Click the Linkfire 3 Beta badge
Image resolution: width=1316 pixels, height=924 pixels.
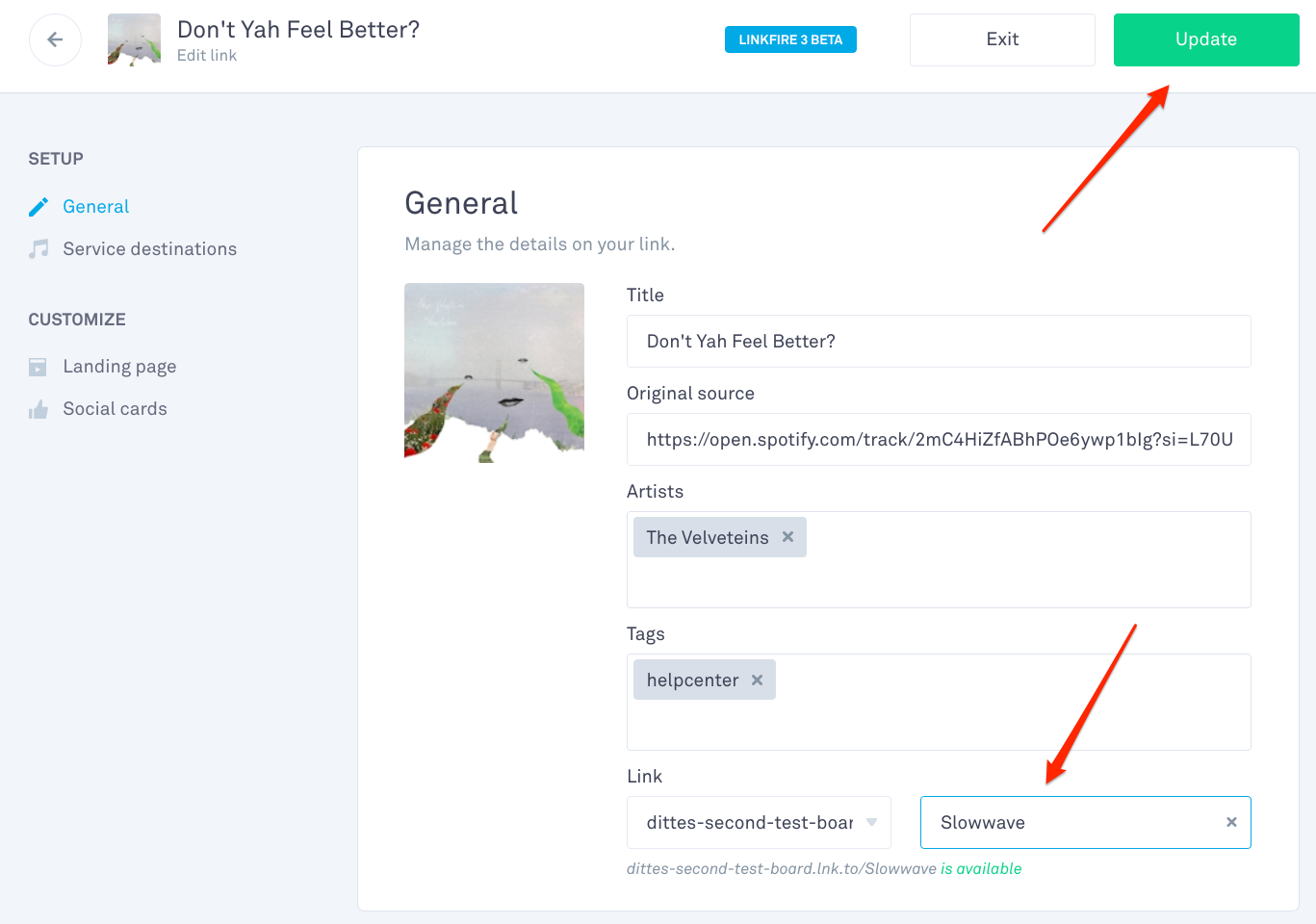pos(790,39)
